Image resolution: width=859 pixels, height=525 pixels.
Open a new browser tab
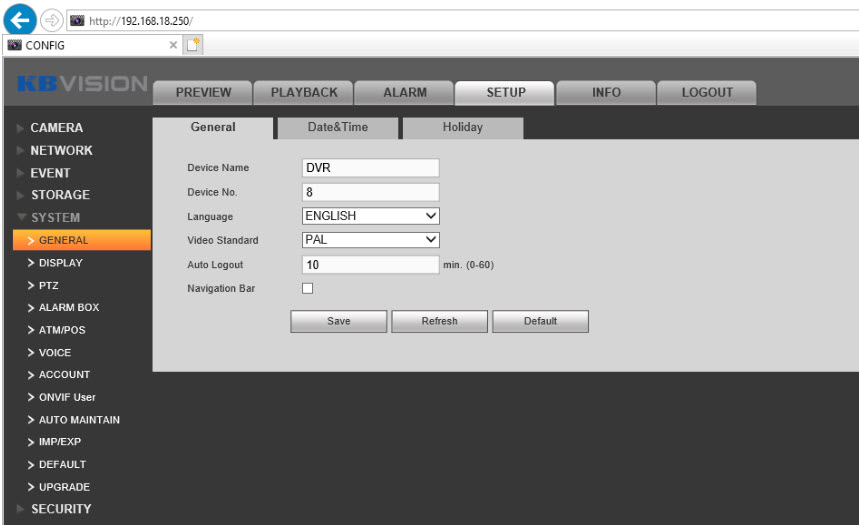tap(197, 45)
